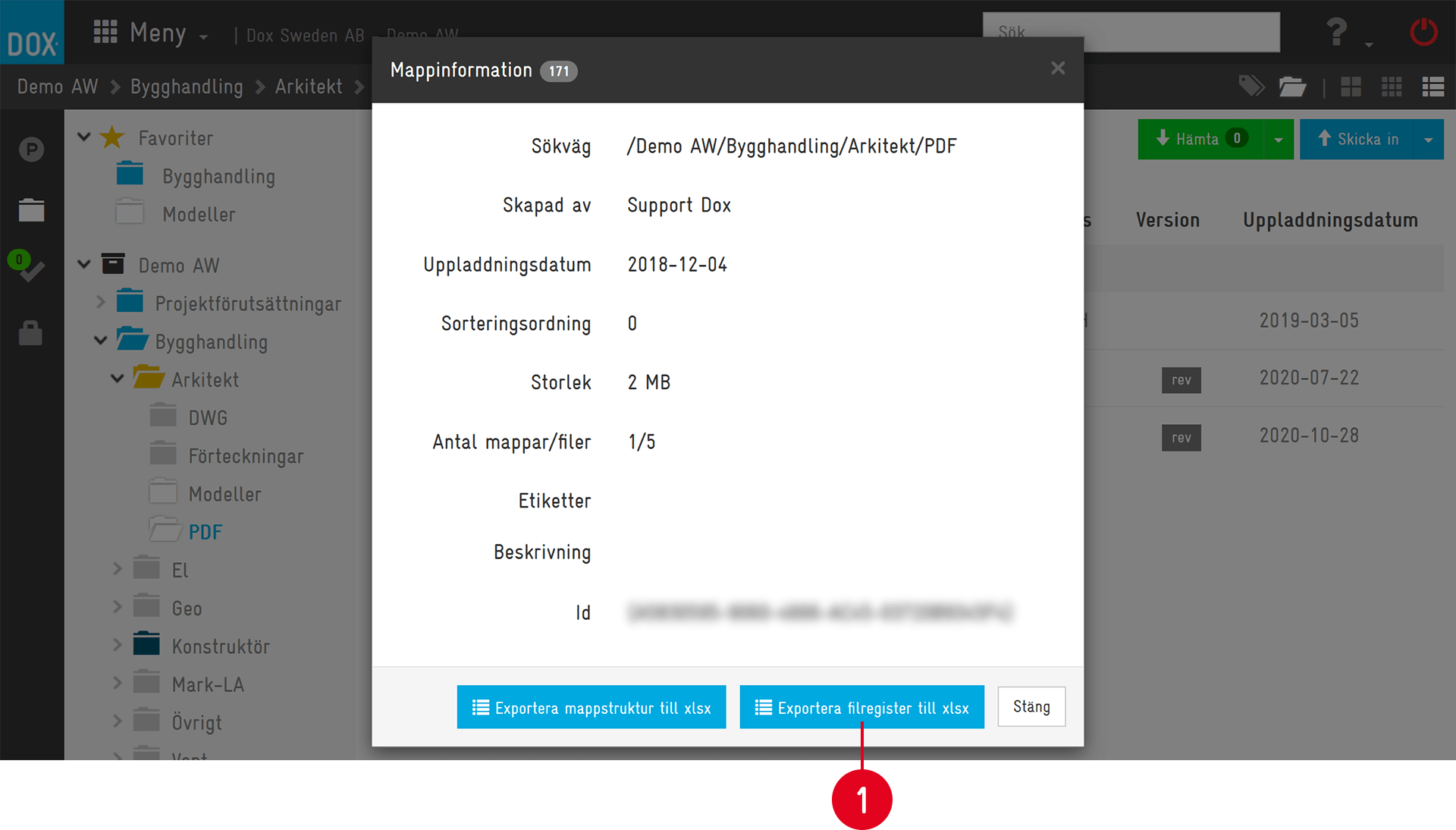Click Exportera filregister till xlsx
Viewport: 1456px width, 830px height.
point(861,707)
